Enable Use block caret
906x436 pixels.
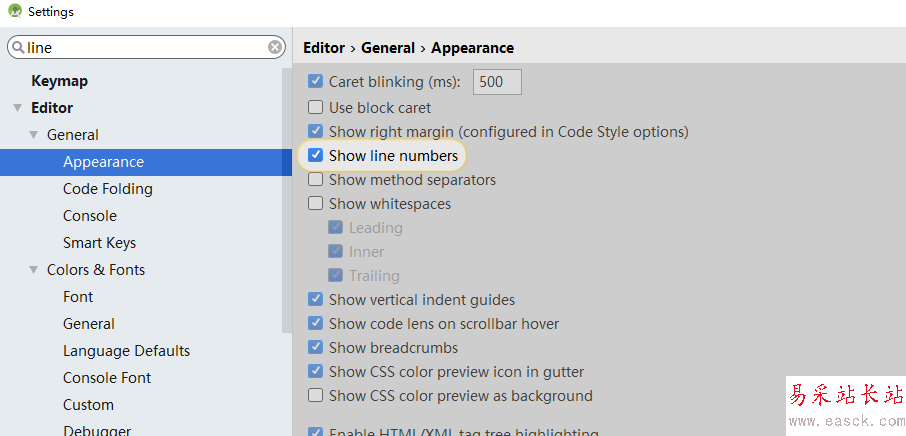point(316,108)
